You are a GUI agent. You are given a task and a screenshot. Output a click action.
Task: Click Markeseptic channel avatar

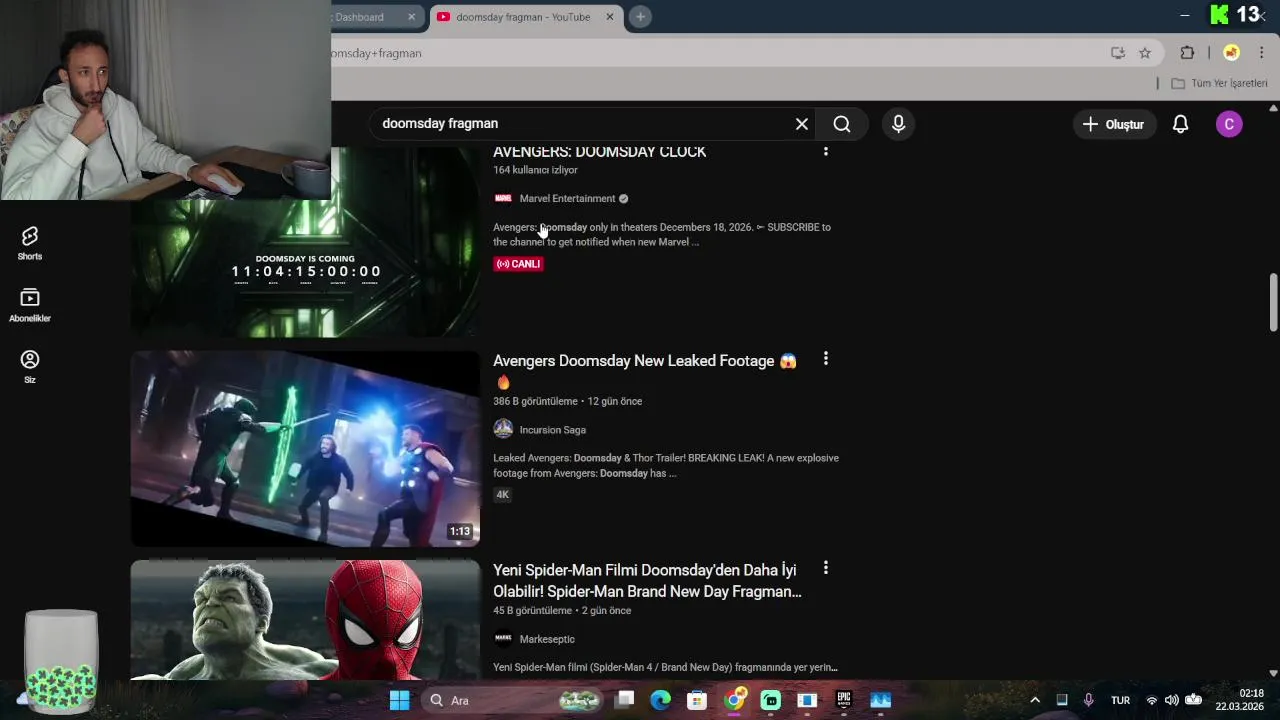click(503, 638)
